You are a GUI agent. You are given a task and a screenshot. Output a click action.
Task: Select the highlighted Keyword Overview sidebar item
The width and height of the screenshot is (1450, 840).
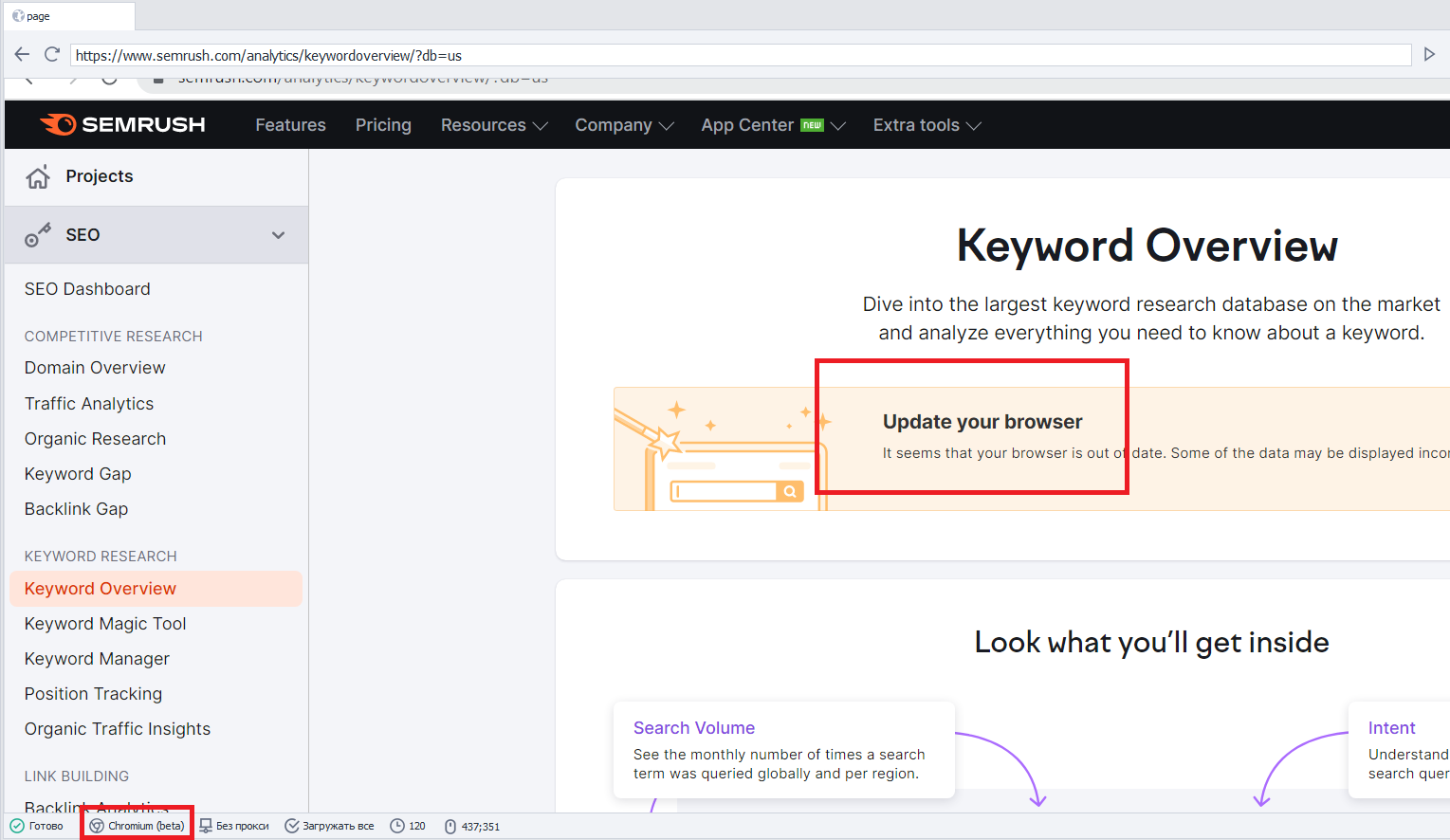pyautogui.click(x=156, y=589)
